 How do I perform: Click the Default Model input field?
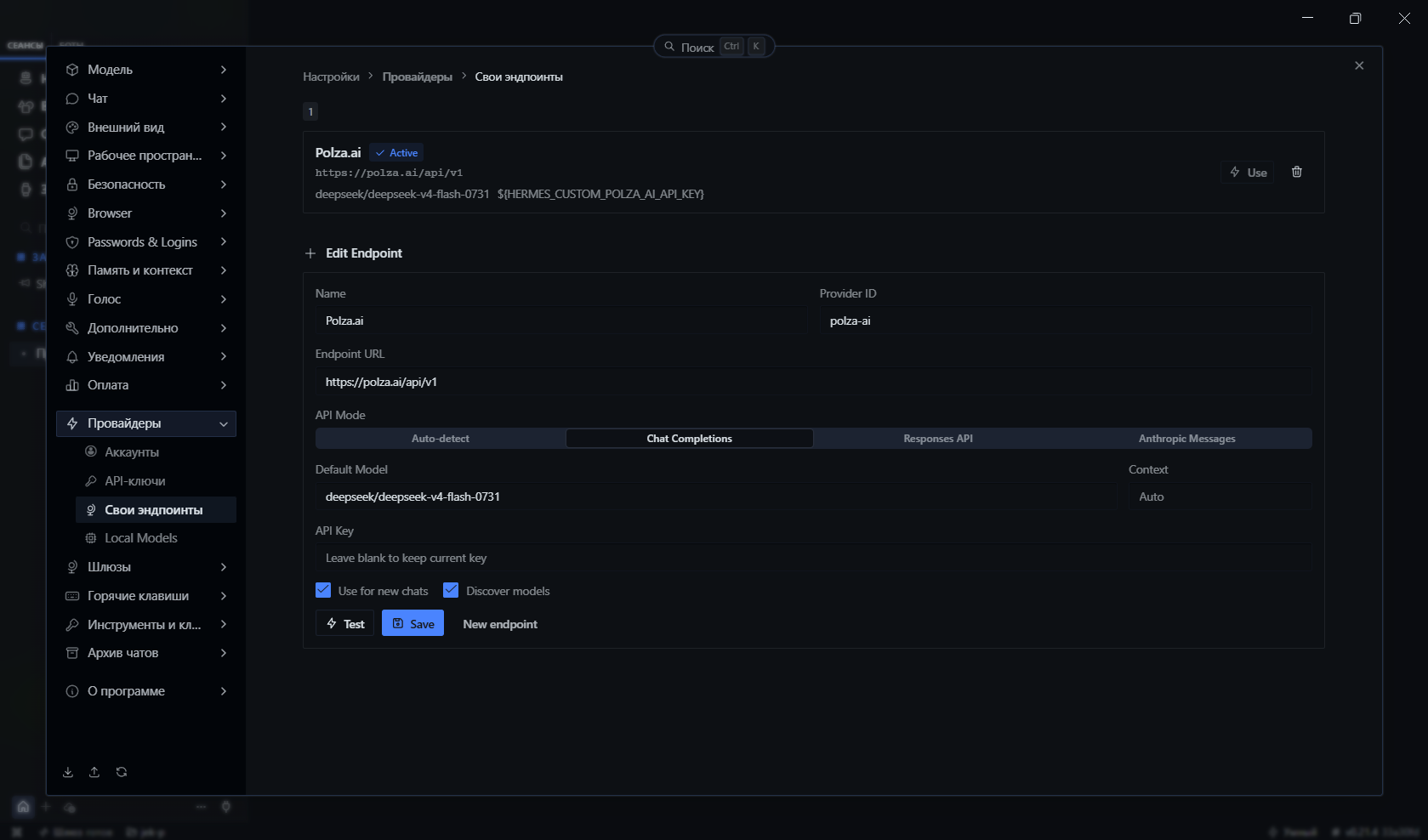[x=715, y=497]
